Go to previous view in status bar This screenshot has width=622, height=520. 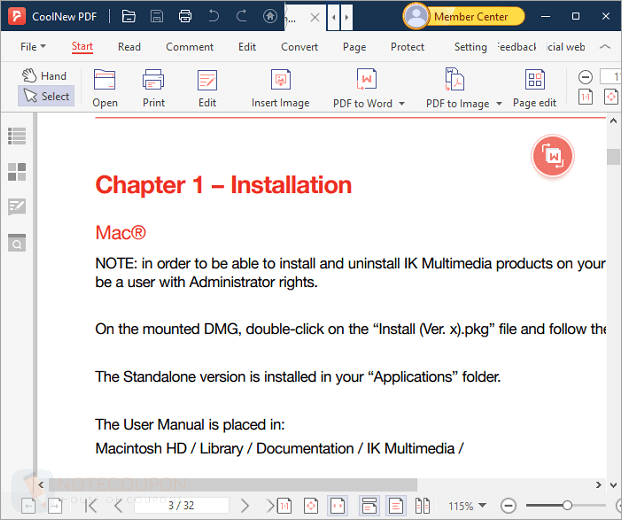[28, 506]
